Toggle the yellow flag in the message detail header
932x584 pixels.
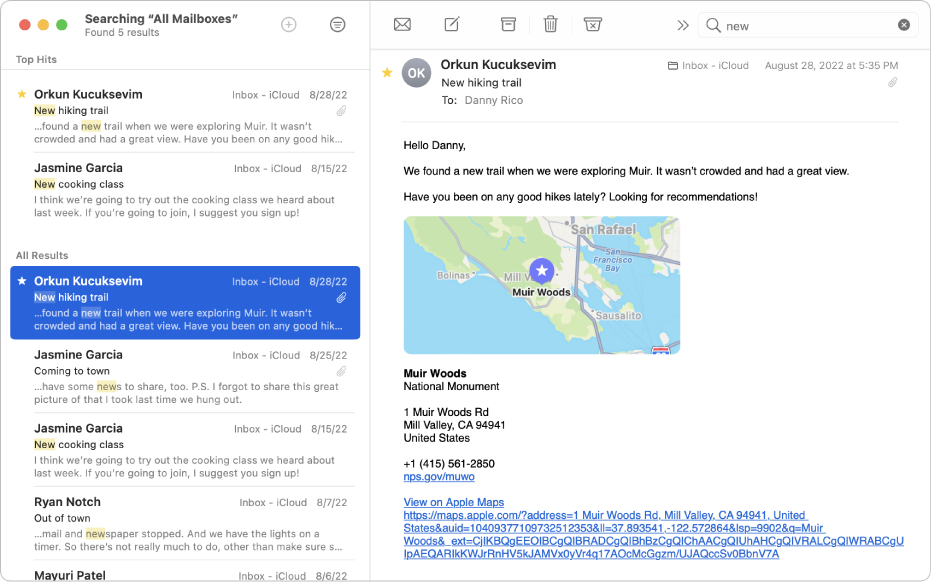coord(387,73)
